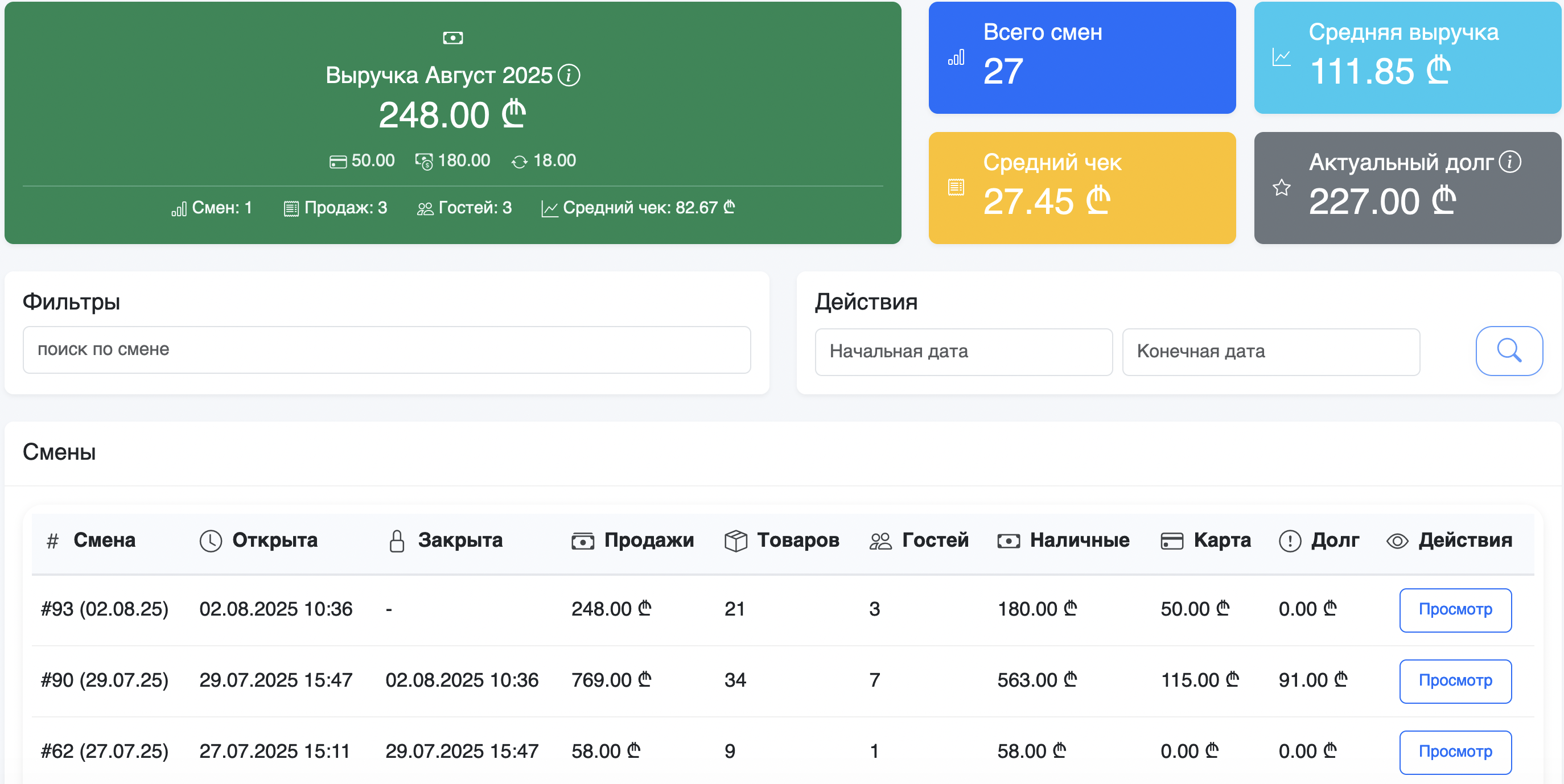Open Просмотр for shift #62
This screenshot has width=1564, height=784.
pyautogui.click(x=1455, y=752)
